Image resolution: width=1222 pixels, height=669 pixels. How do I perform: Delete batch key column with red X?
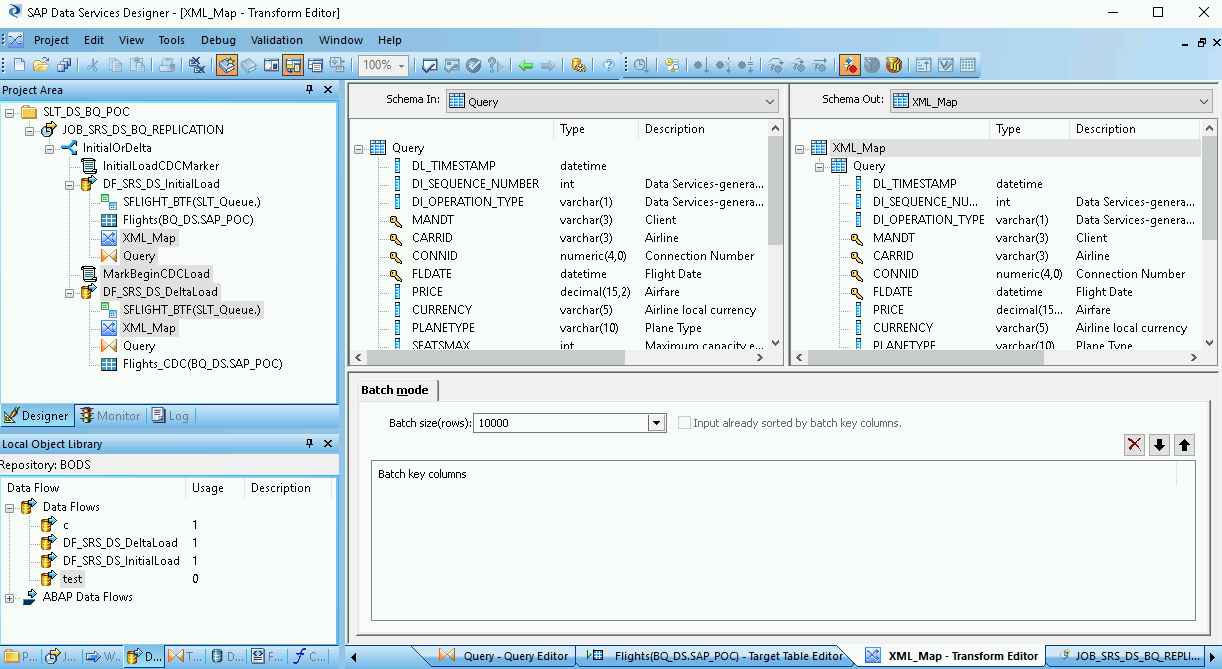click(1134, 445)
